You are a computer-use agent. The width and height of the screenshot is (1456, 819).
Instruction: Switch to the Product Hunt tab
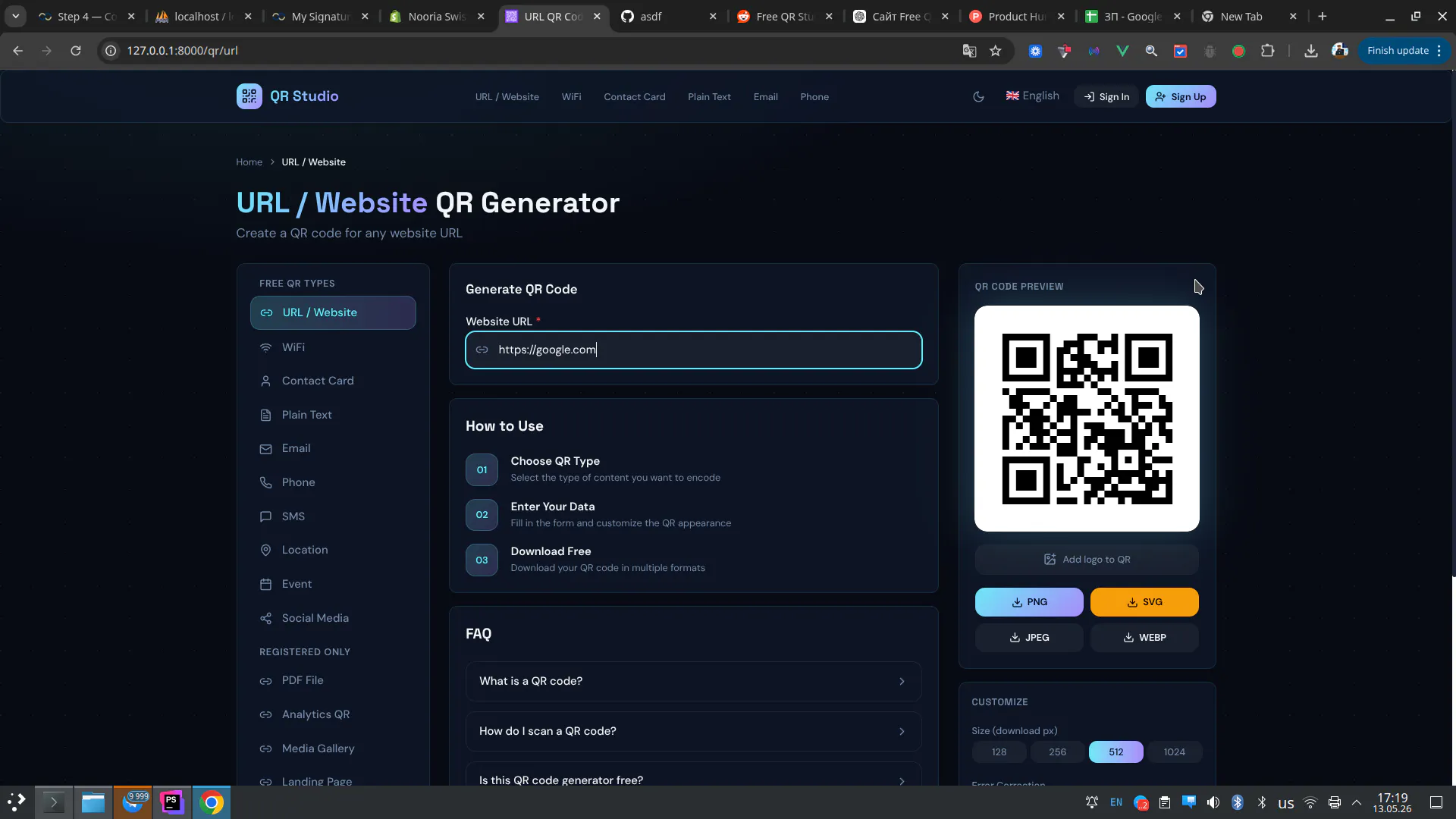click(x=1018, y=17)
